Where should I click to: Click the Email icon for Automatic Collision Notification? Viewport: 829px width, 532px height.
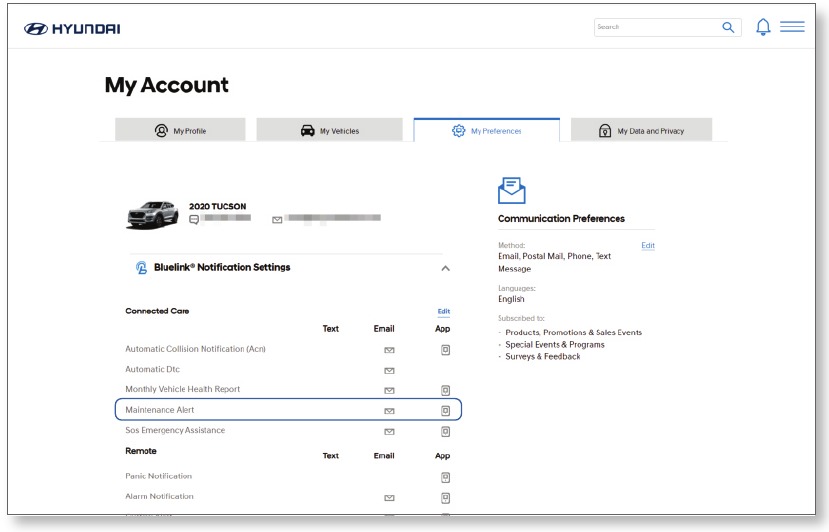point(389,350)
